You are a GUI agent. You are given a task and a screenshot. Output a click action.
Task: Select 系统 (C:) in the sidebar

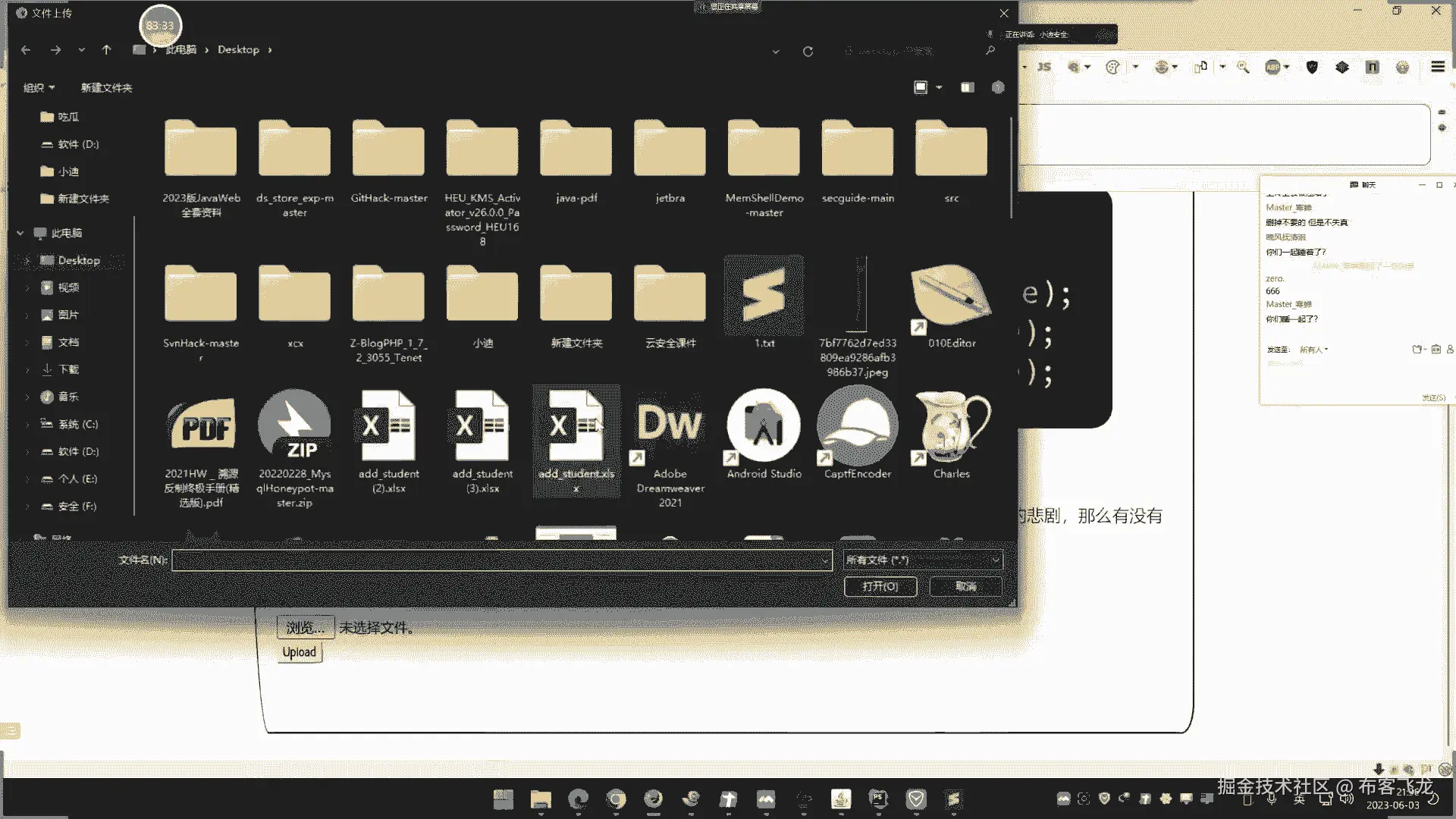pyautogui.click(x=77, y=425)
